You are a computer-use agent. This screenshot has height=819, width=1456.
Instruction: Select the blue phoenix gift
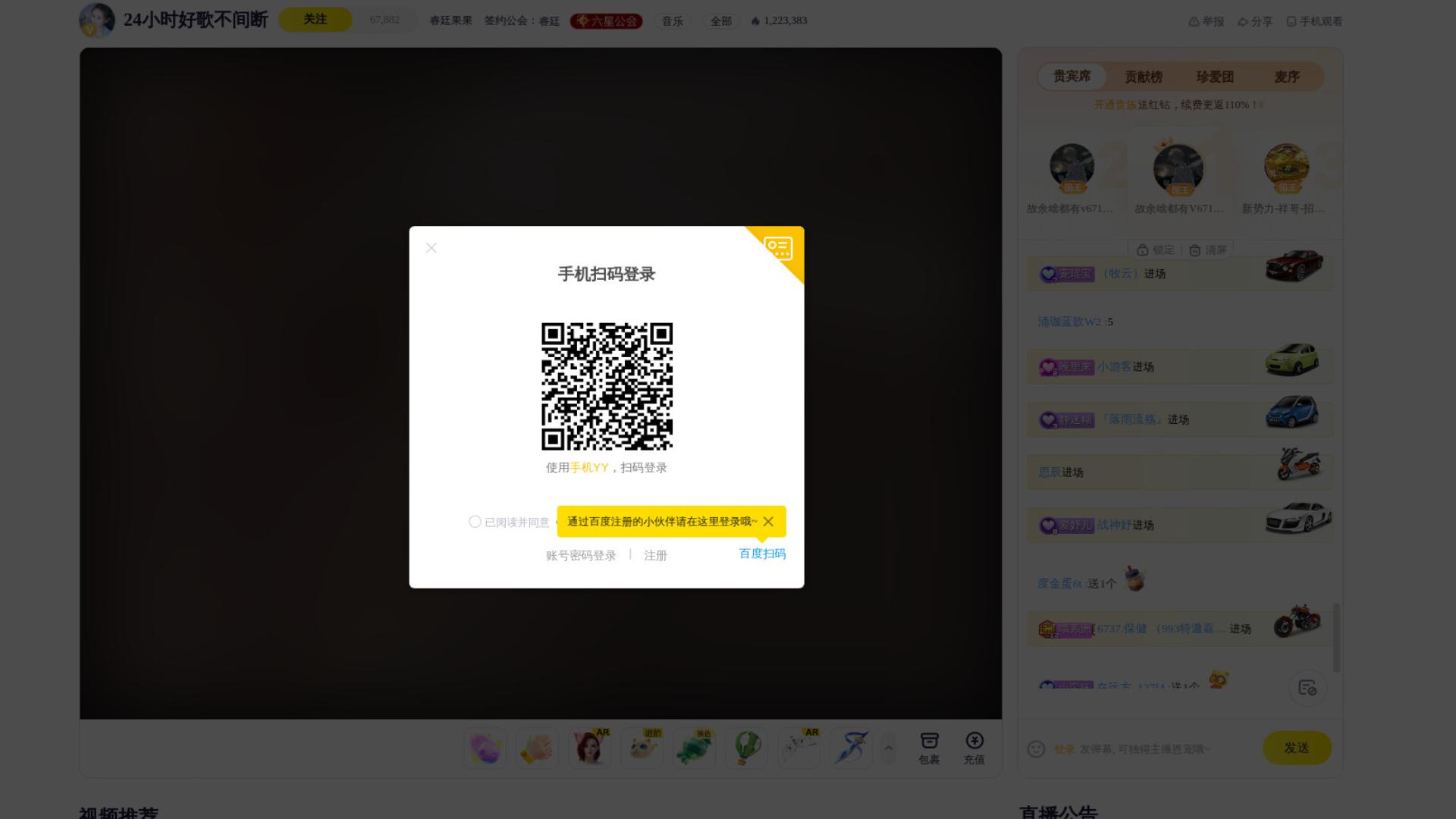[x=851, y=748]
